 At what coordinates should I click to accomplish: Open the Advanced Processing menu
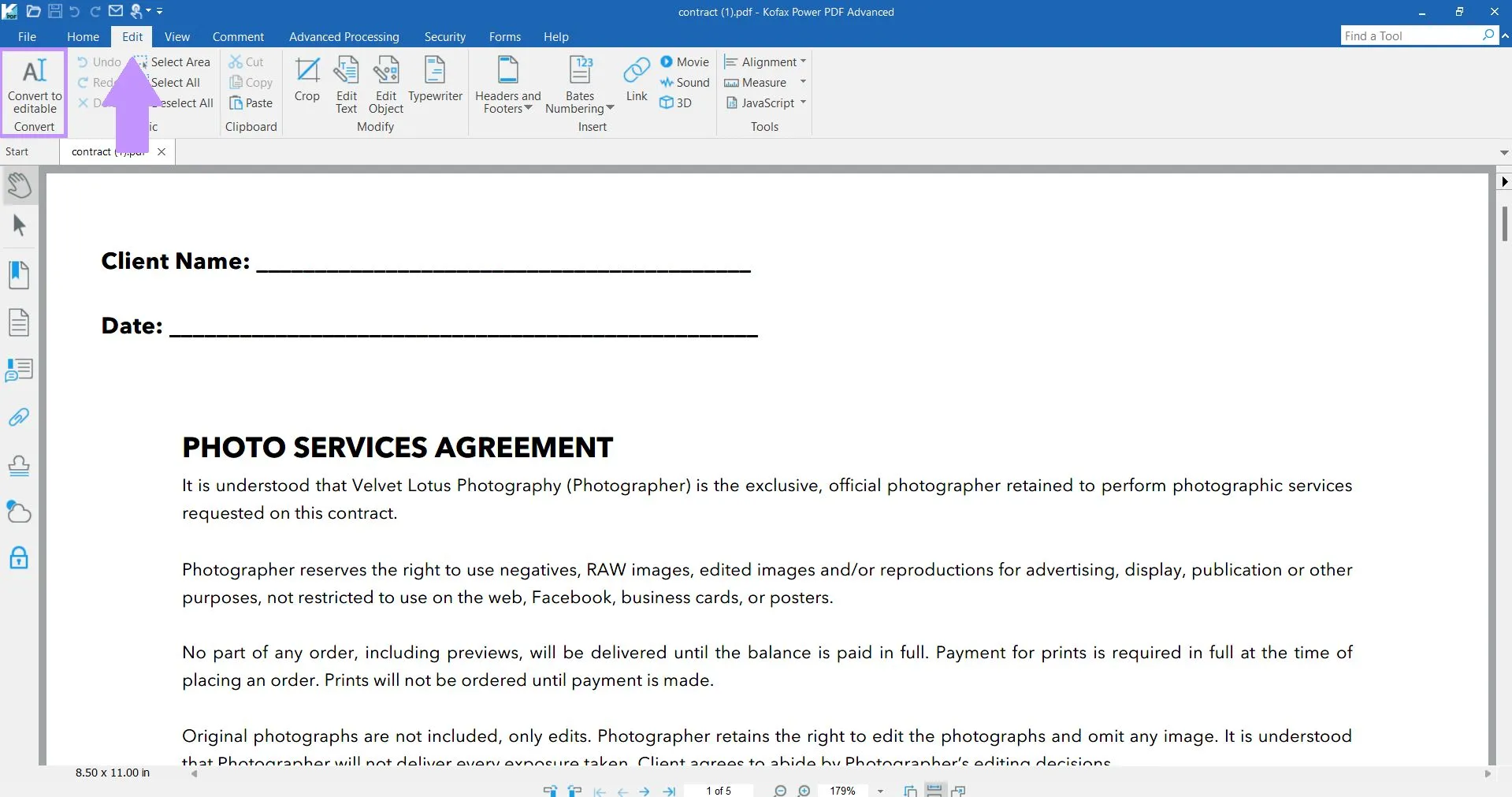[x=344, y=36]
